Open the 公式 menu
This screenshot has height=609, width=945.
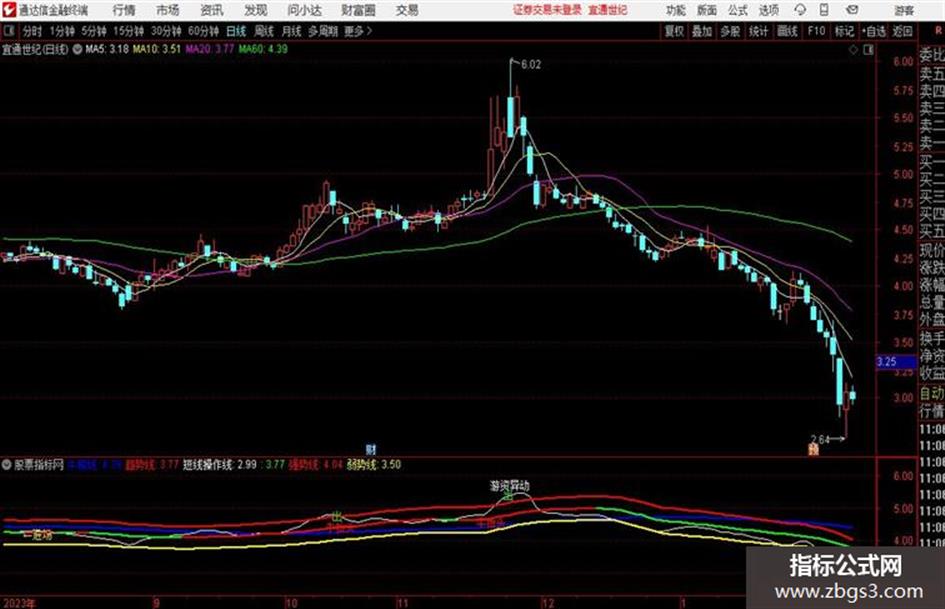738,10
